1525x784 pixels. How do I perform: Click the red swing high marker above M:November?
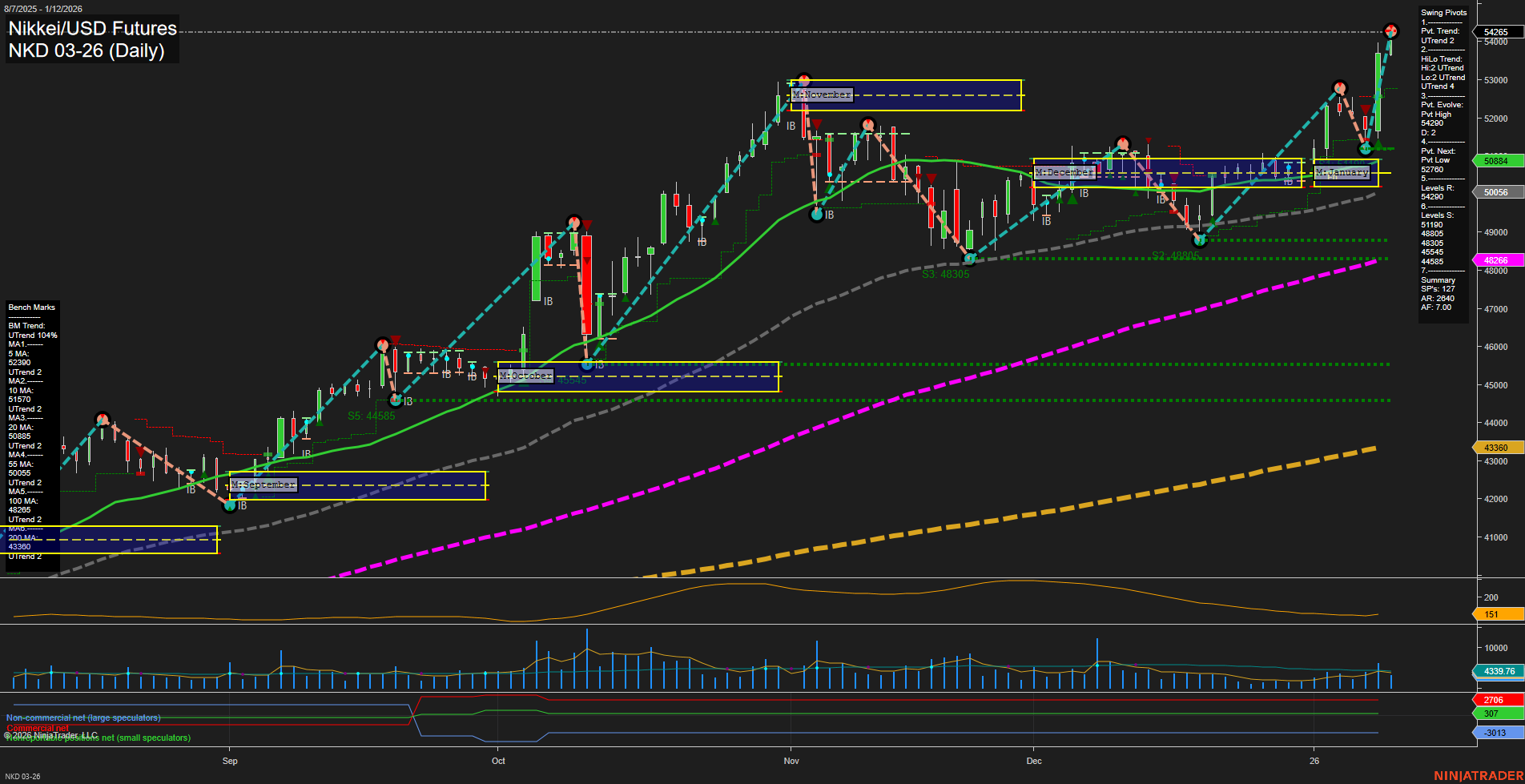tap(803, 80)
